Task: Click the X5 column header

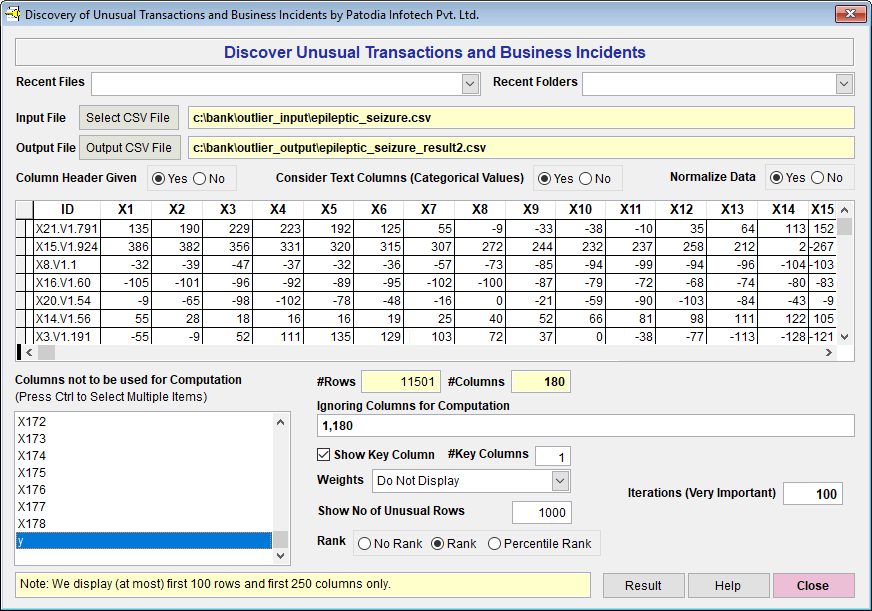Action: [x=328, y=209]
